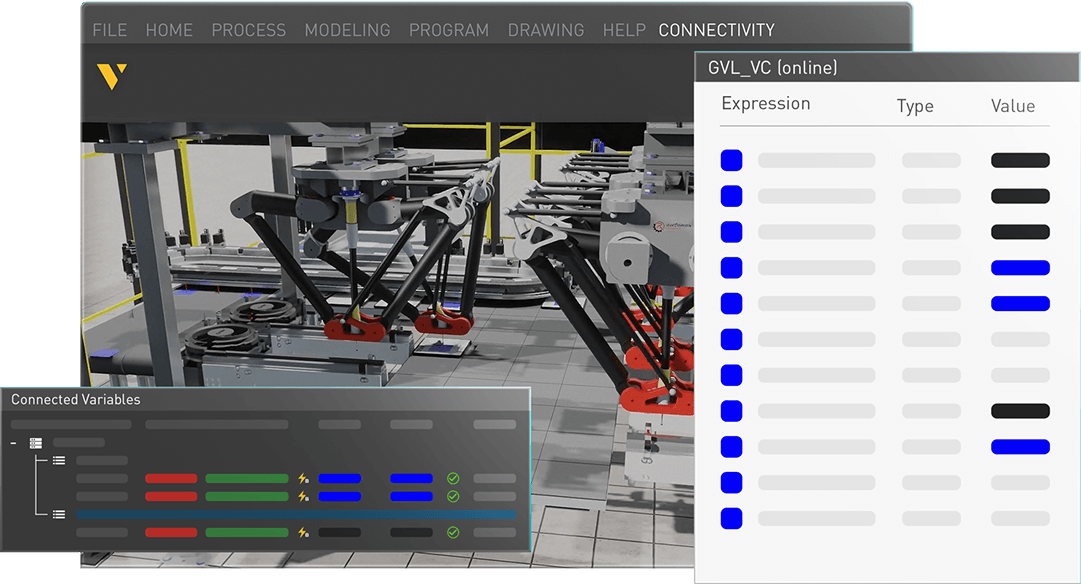The height and width of the screenshot is (584, 1081).
Task: Select the highlighted blue row in Connected Variables
Action: click(296, 514)
